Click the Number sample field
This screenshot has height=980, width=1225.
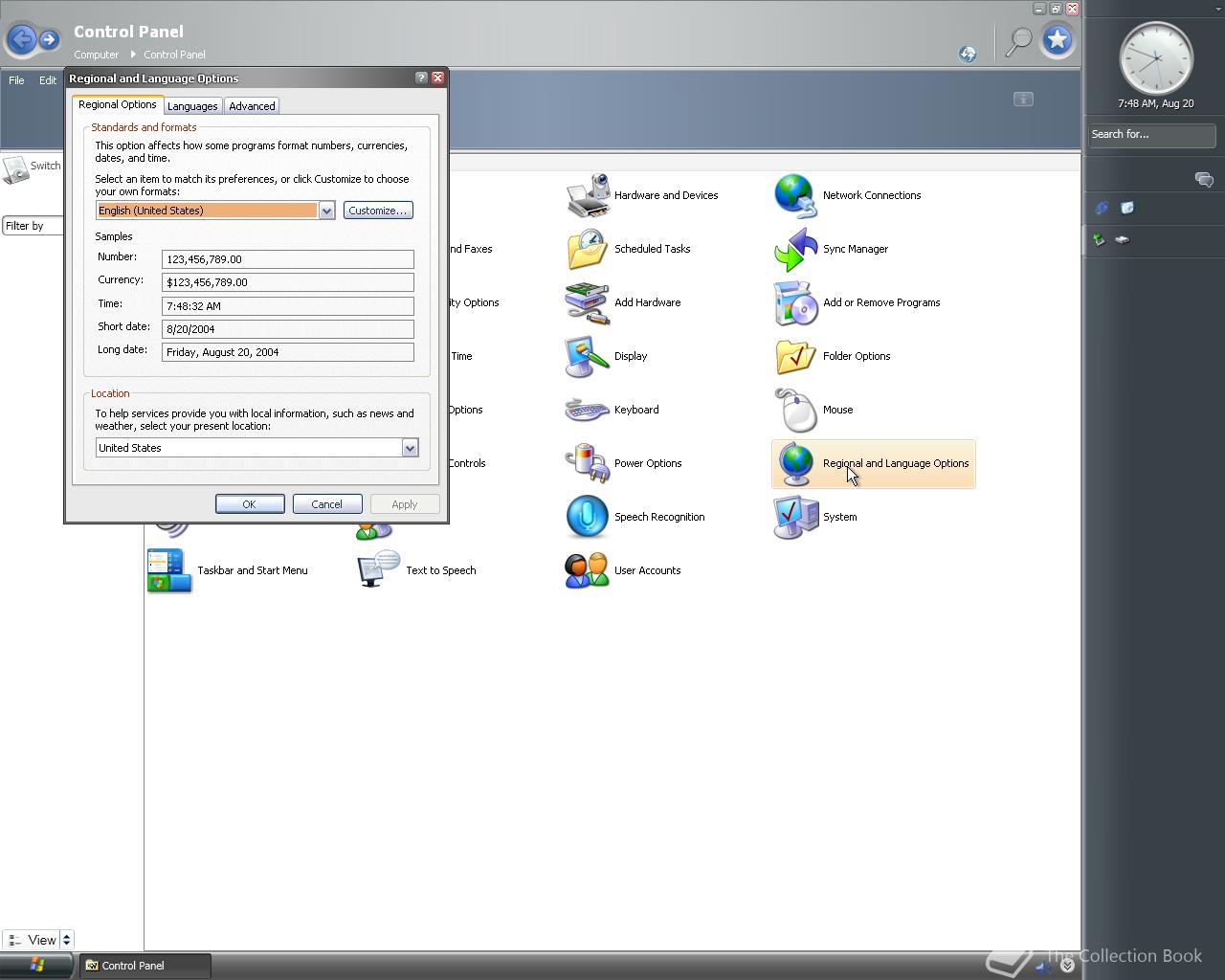[x=288, y=259]
